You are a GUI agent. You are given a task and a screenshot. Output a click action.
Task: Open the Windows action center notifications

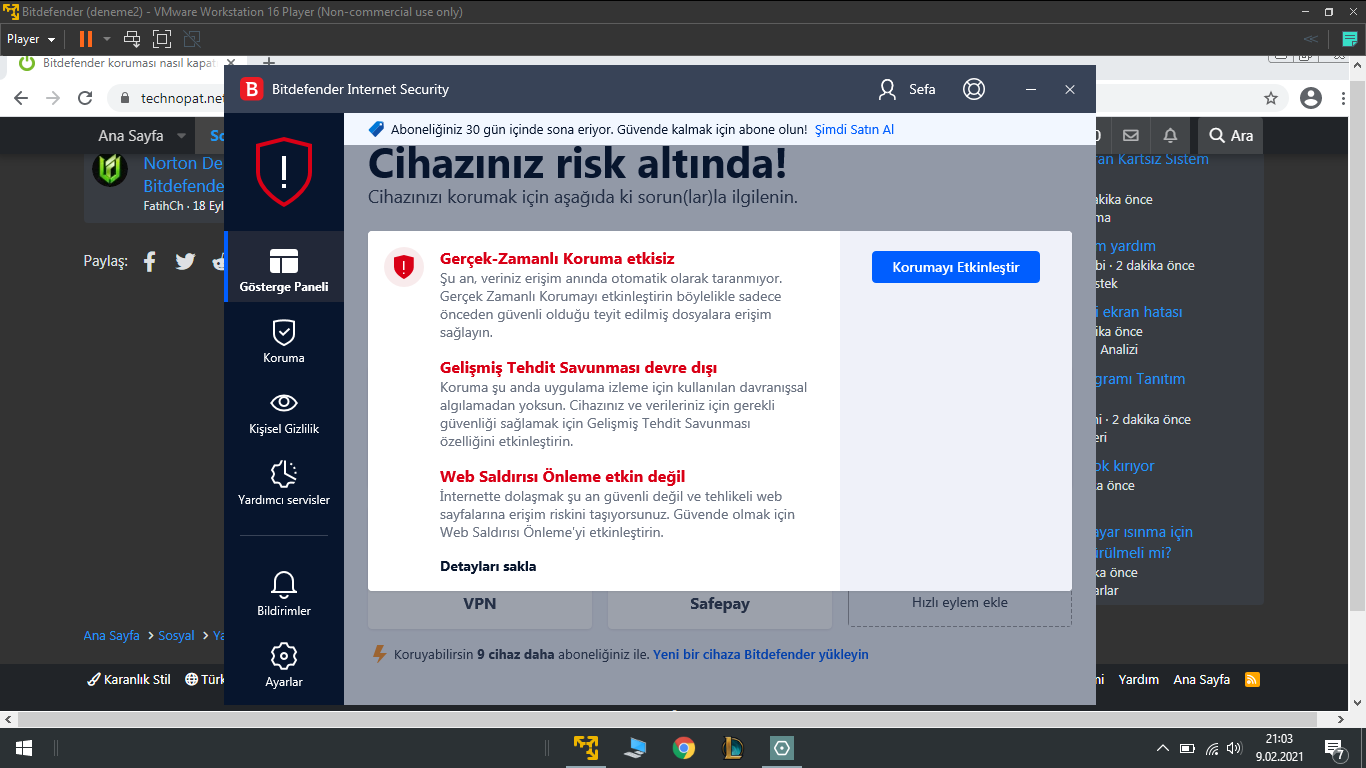pyautogui.click(x=1334, y=748)
